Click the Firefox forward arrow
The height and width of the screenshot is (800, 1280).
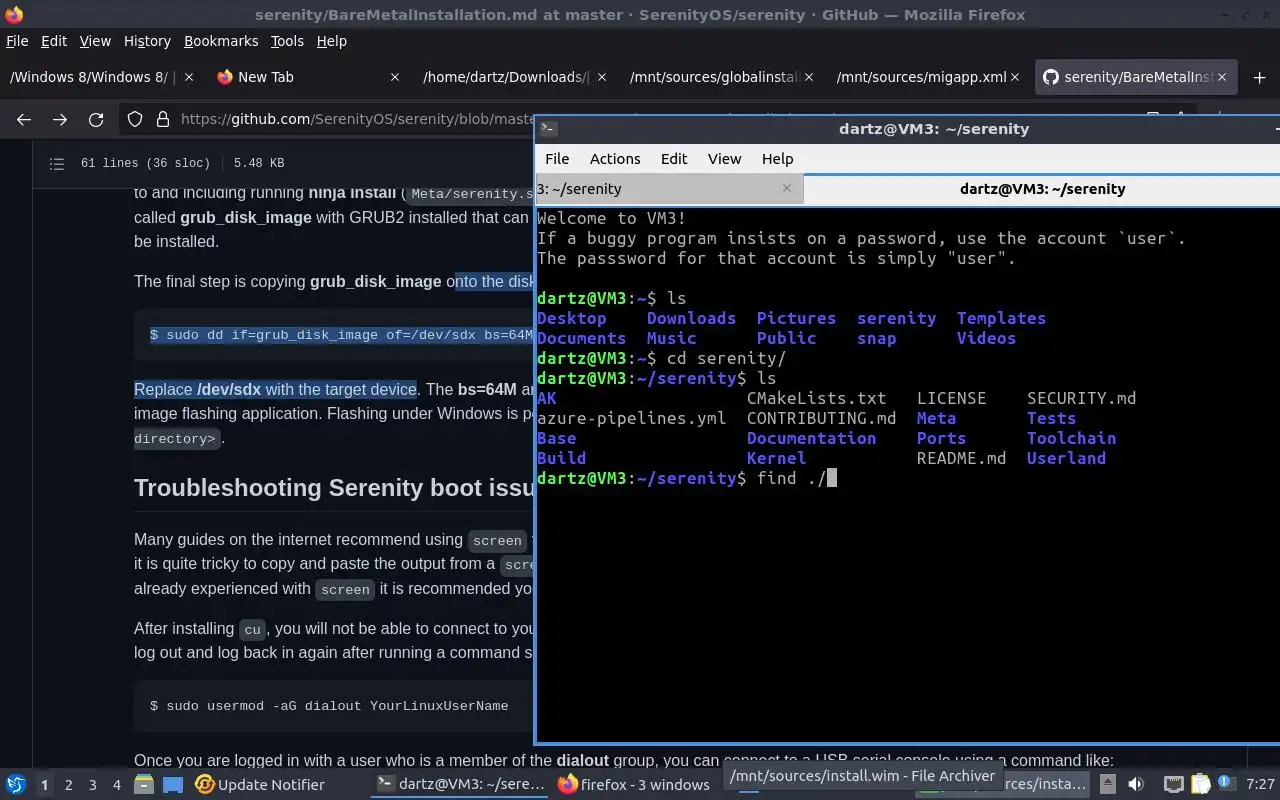pos(60,119)
